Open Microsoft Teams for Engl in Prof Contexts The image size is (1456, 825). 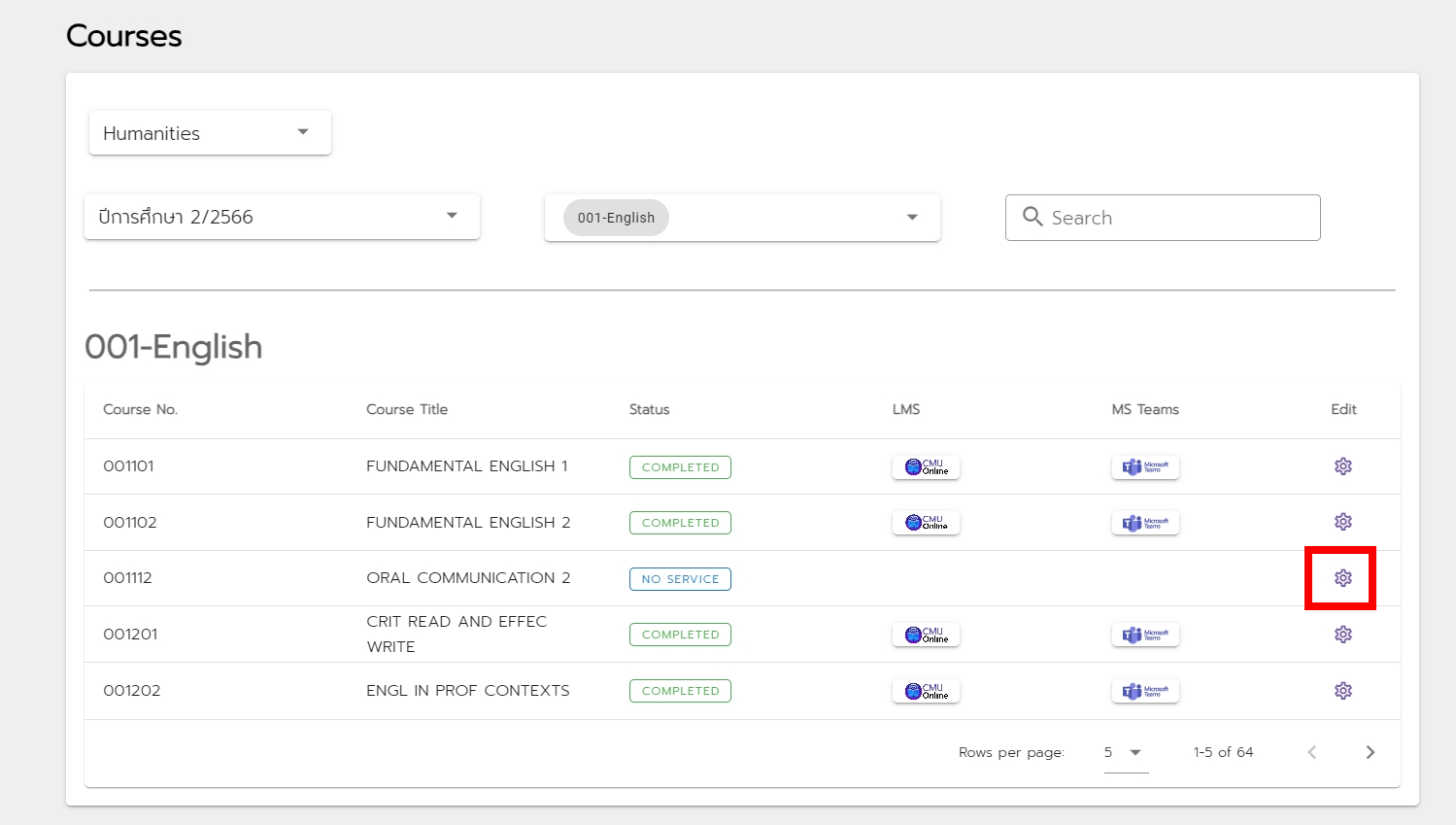(1145, 691)
